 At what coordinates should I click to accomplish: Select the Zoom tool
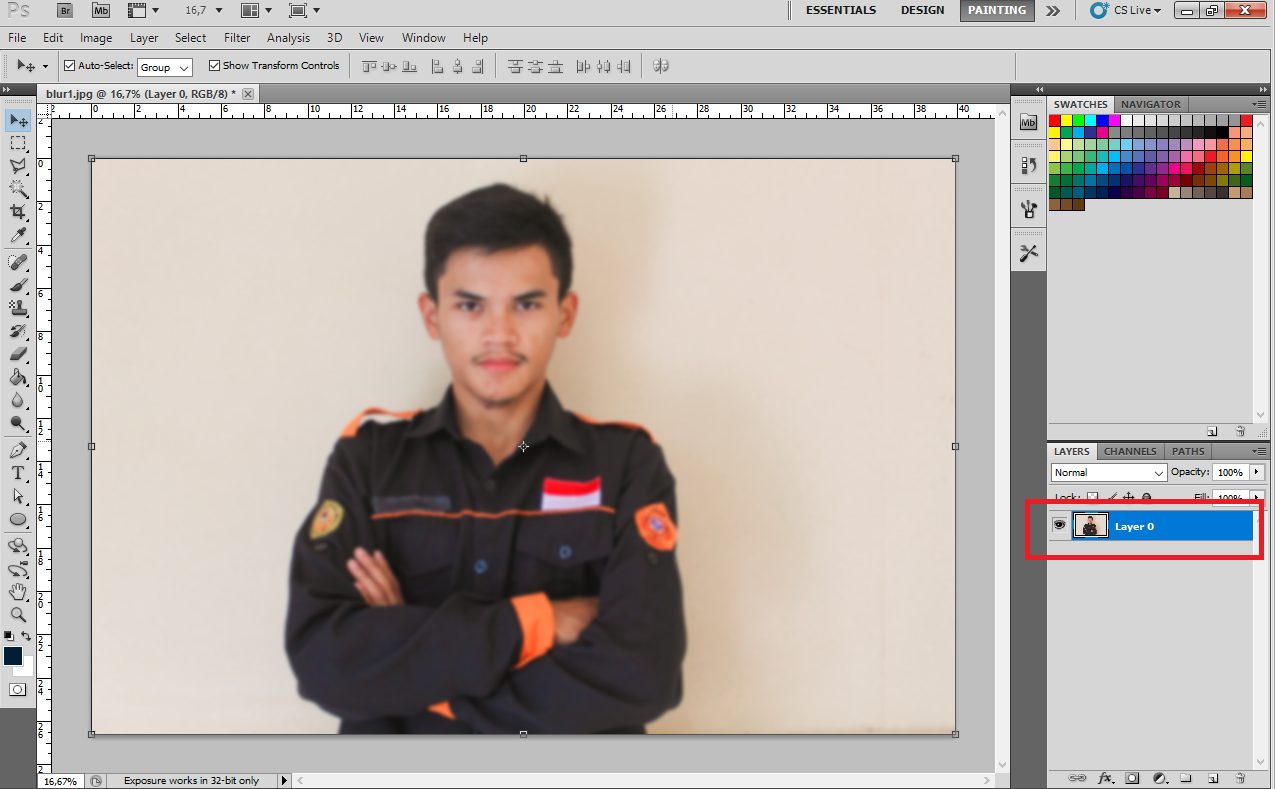(x=18, y=615)
